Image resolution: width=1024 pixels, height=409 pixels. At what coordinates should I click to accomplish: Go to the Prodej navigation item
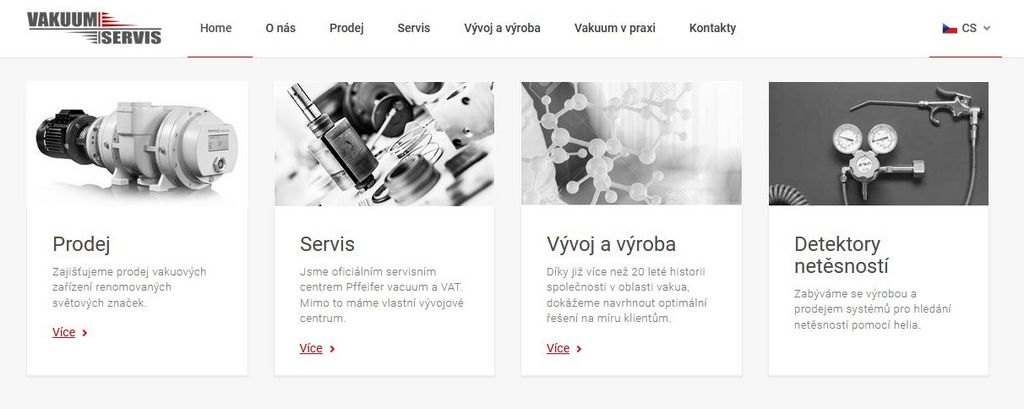coord(346,28)
